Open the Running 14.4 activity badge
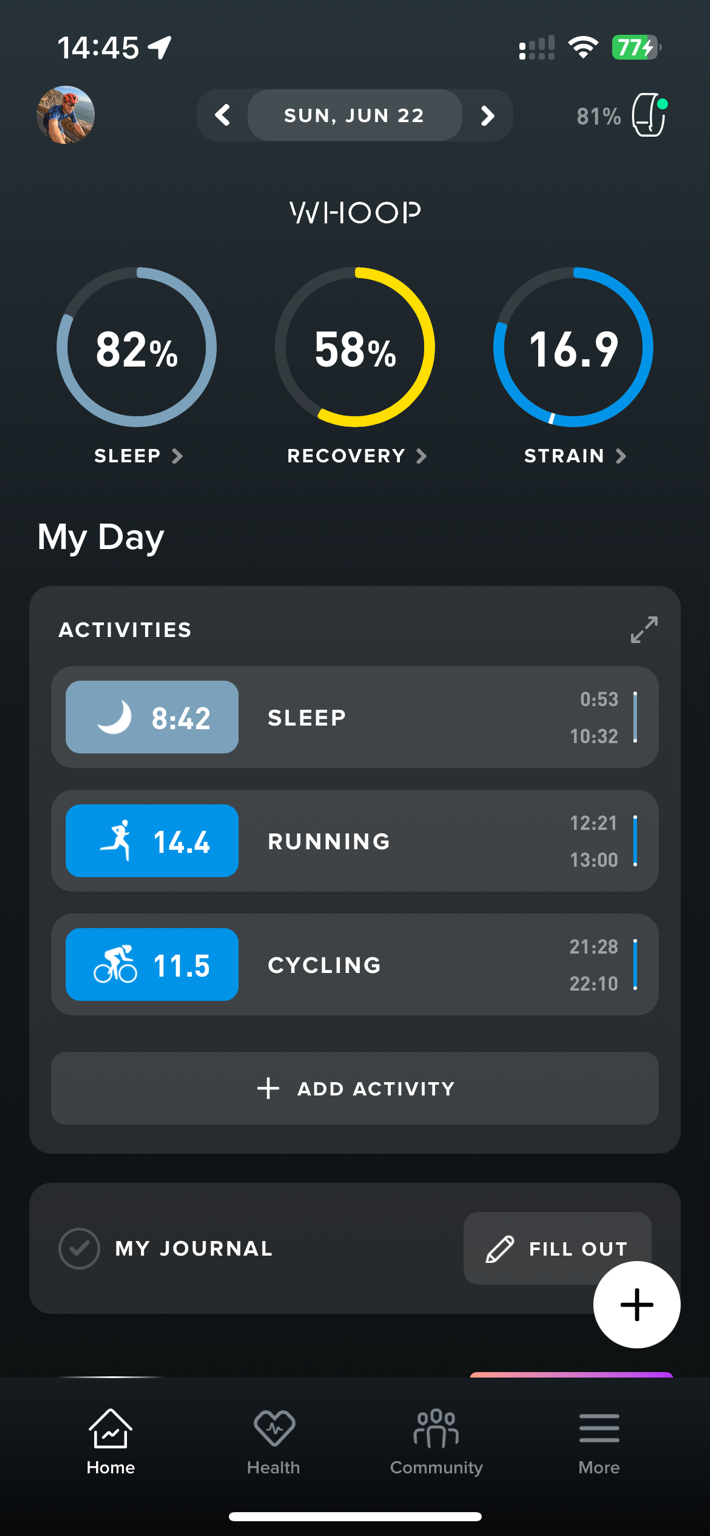Image resolution: width=710 pixels, height=1536 pixels. click(x=152, y=841)
